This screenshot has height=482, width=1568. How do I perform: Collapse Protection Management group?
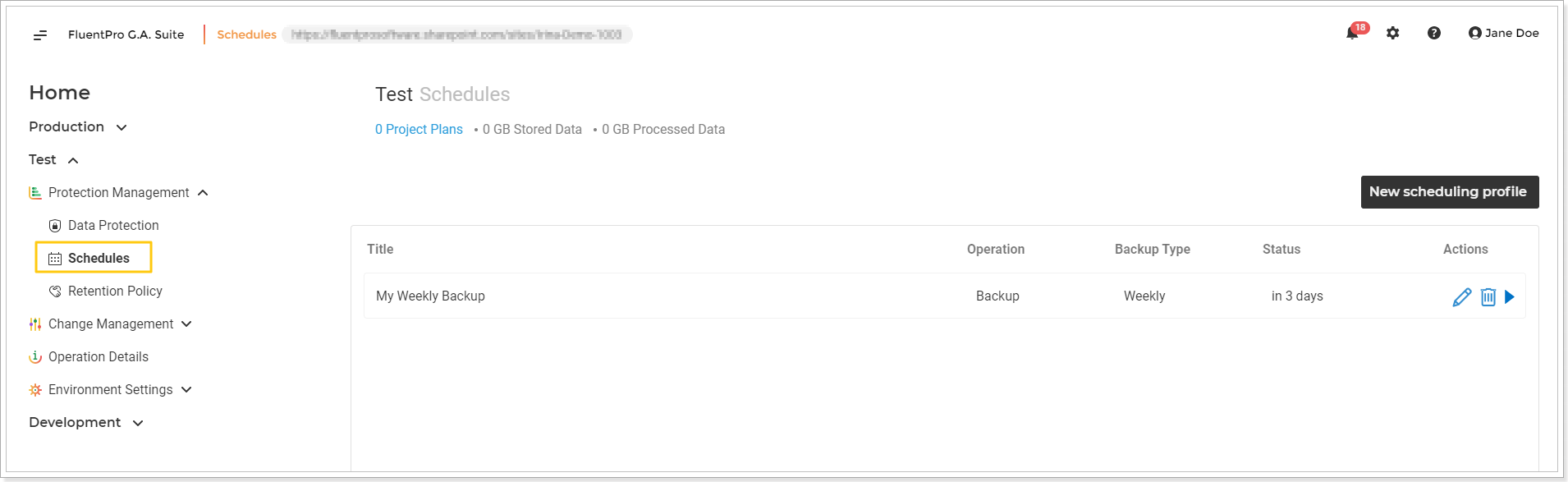tap(119, 192)
